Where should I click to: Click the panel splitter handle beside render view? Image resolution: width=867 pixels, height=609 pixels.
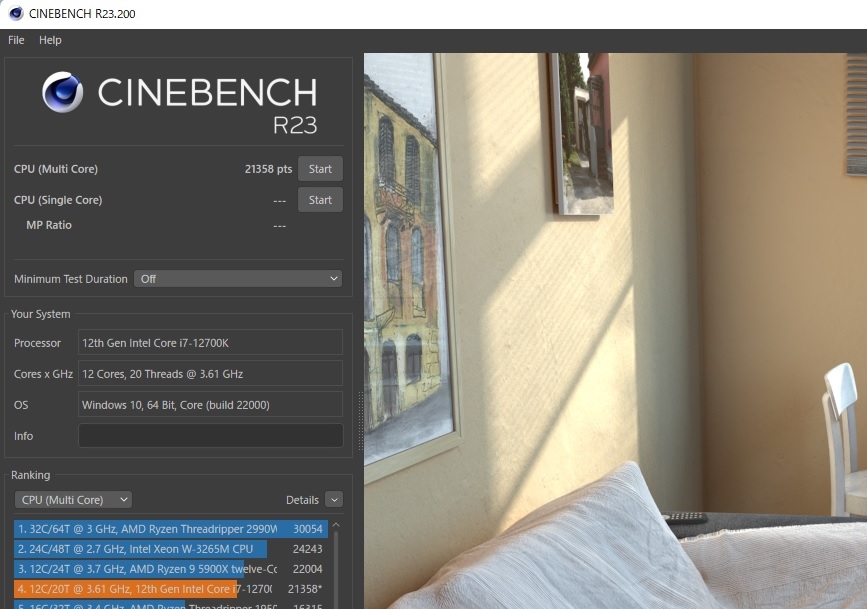pyautogui.click(x=361, y=420)
